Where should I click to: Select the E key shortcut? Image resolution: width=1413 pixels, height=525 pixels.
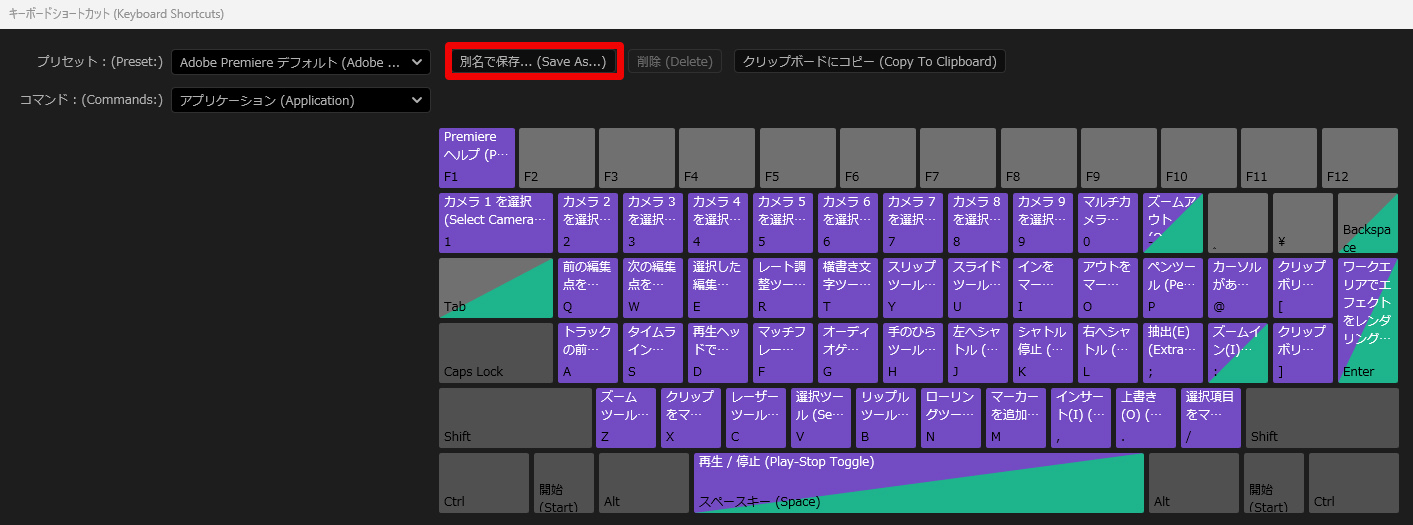pos(718,288)
